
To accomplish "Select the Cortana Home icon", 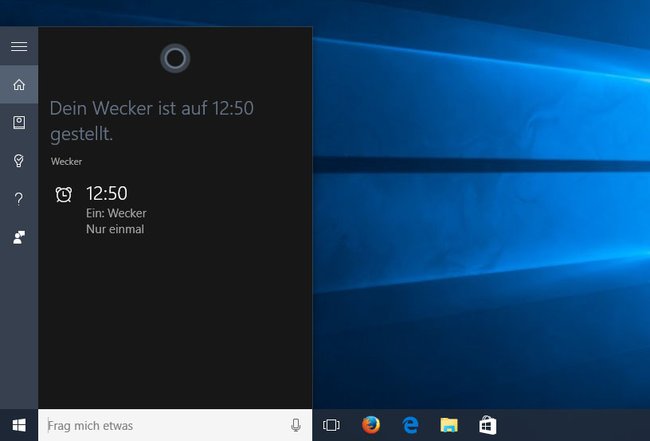I will [19, 85].
